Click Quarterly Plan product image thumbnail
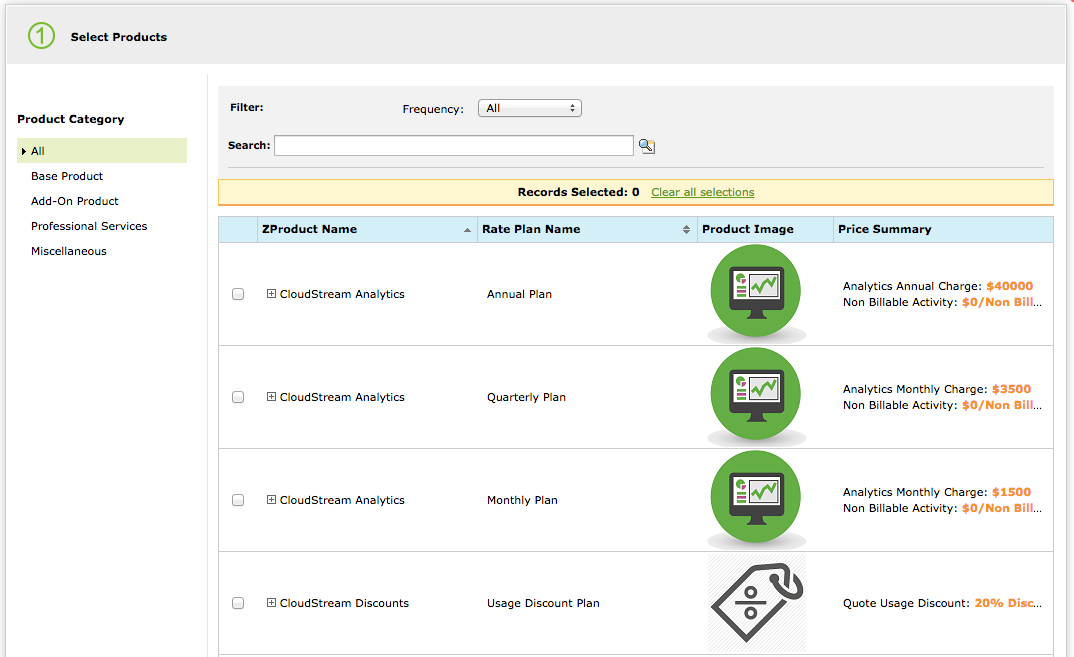Image resolution: width=1074 pixels, height=657 pixels. (756, 397)
